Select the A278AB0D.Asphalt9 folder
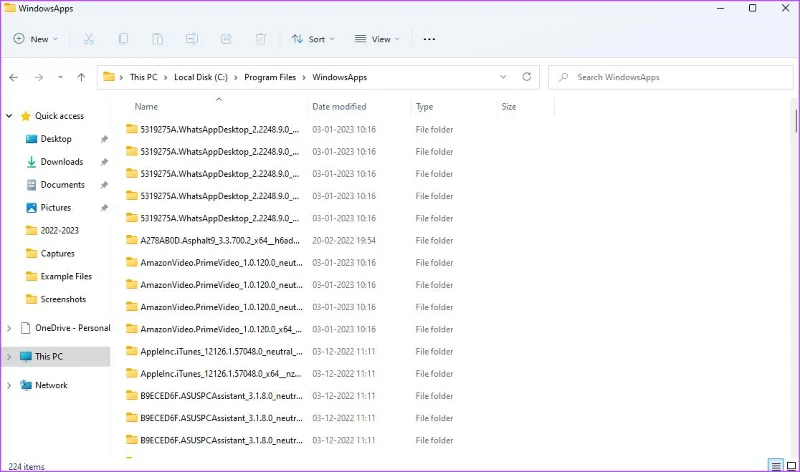Viewport: 800px width, 472px height. point(220,240)
